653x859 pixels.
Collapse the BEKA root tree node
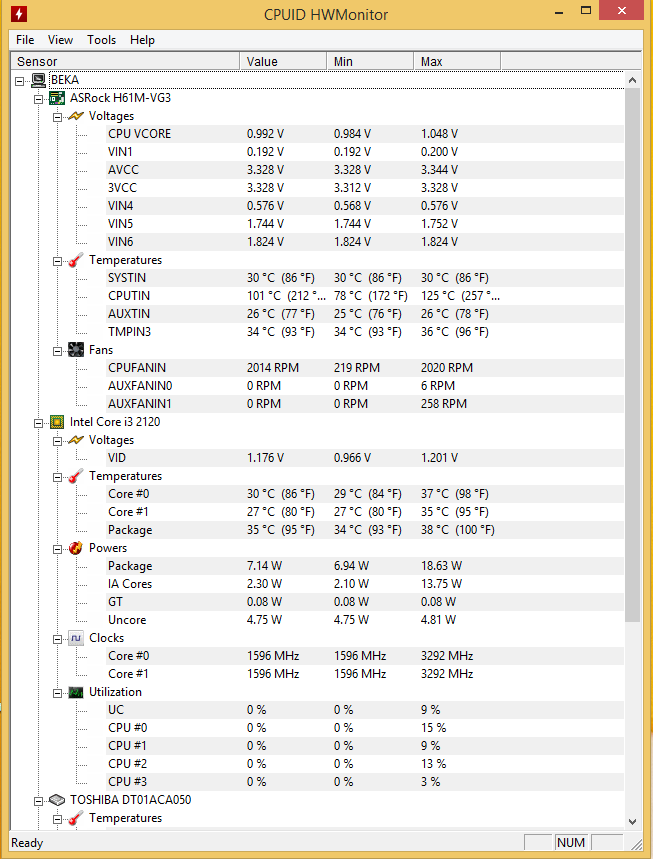coord(21,80)
